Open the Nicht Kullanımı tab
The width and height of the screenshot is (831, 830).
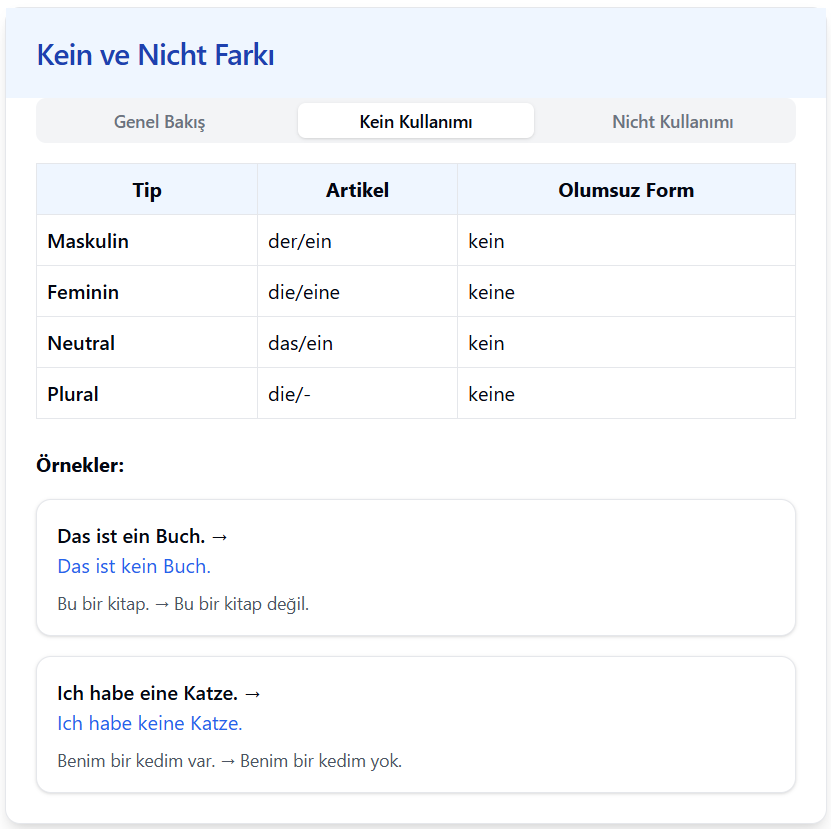click(672, 120)
